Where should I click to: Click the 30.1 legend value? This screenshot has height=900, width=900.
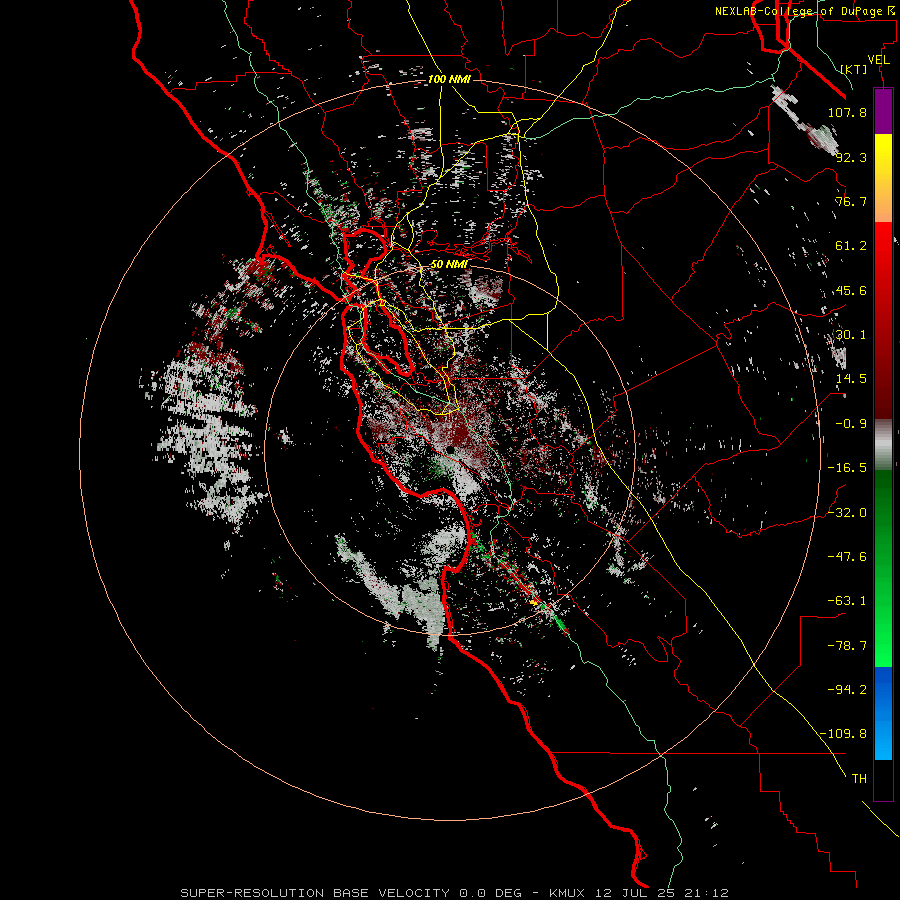coord(851,335)
